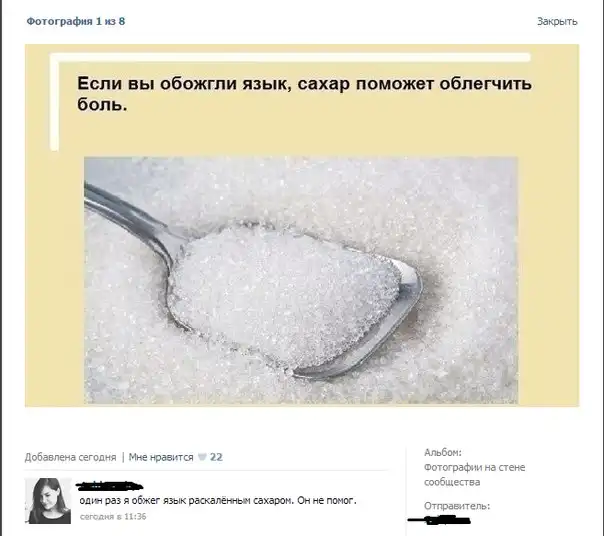
Task: Click the comment timestamp сегодня в 11:36
Action: point(113,516)
